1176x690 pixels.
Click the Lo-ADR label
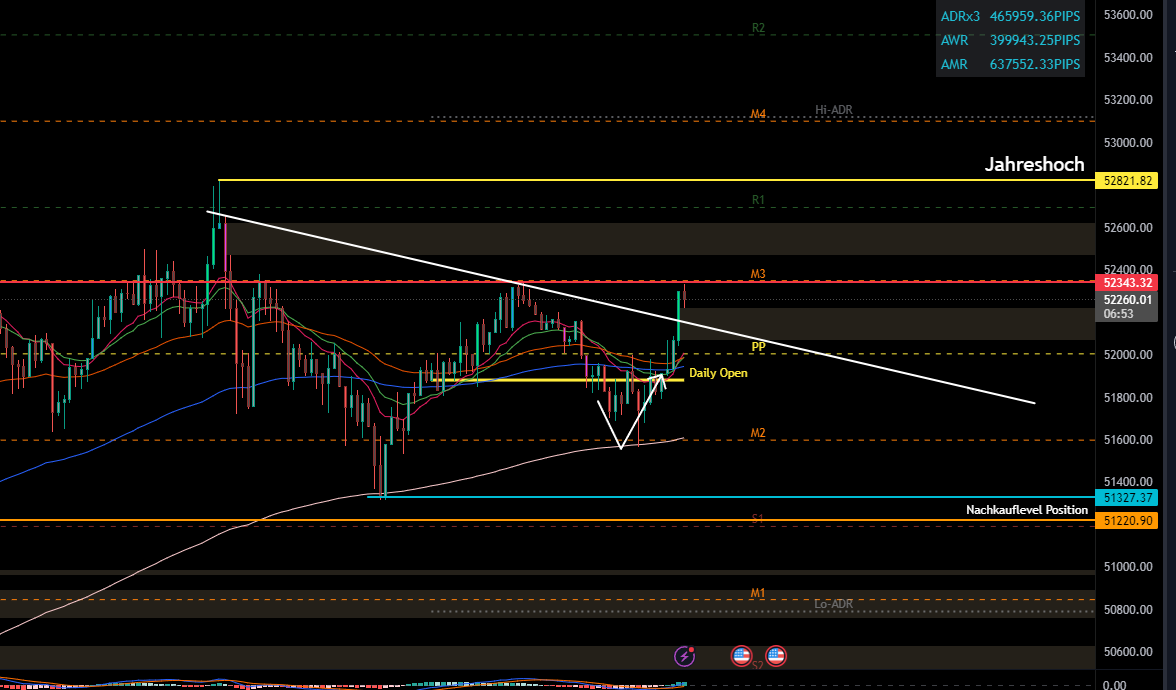833,604
